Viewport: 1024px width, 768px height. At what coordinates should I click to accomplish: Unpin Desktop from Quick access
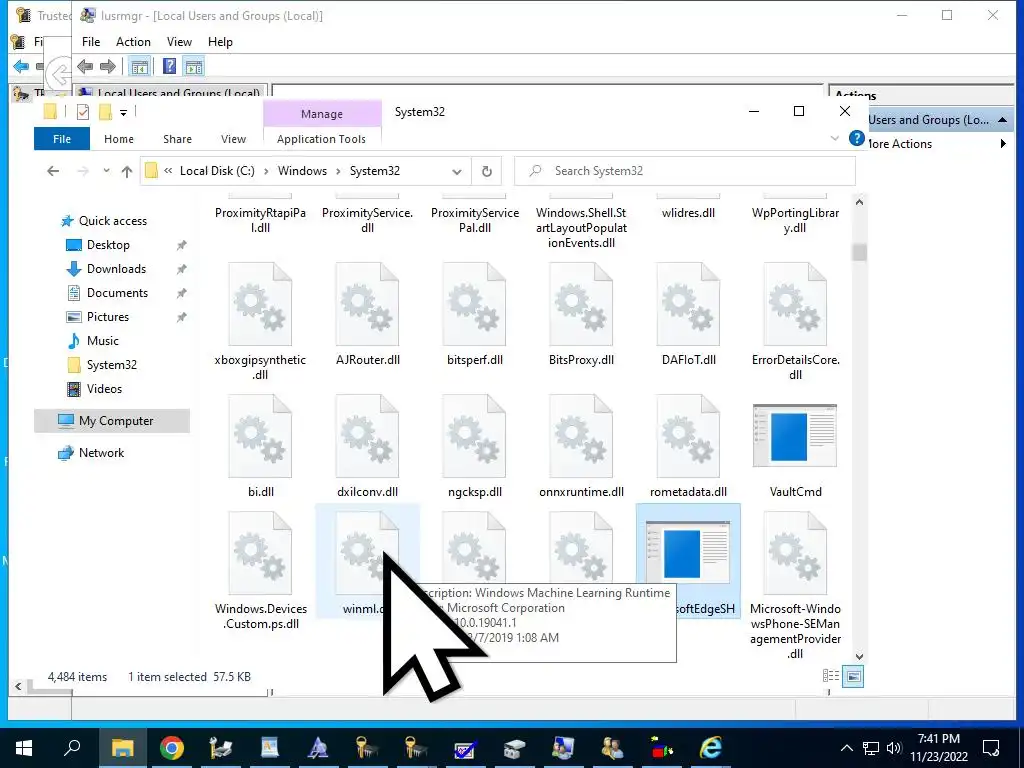click(x=182, y=245)
